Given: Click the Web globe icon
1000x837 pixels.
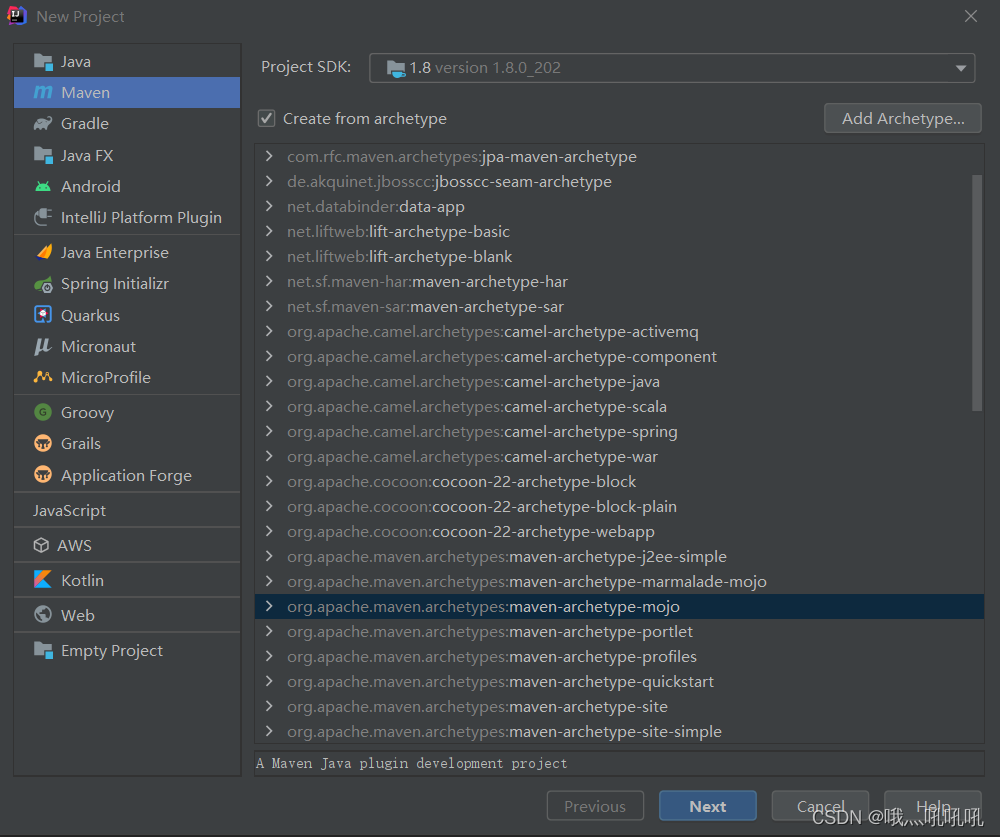Looking at the screenshot, I should (43, 615).
